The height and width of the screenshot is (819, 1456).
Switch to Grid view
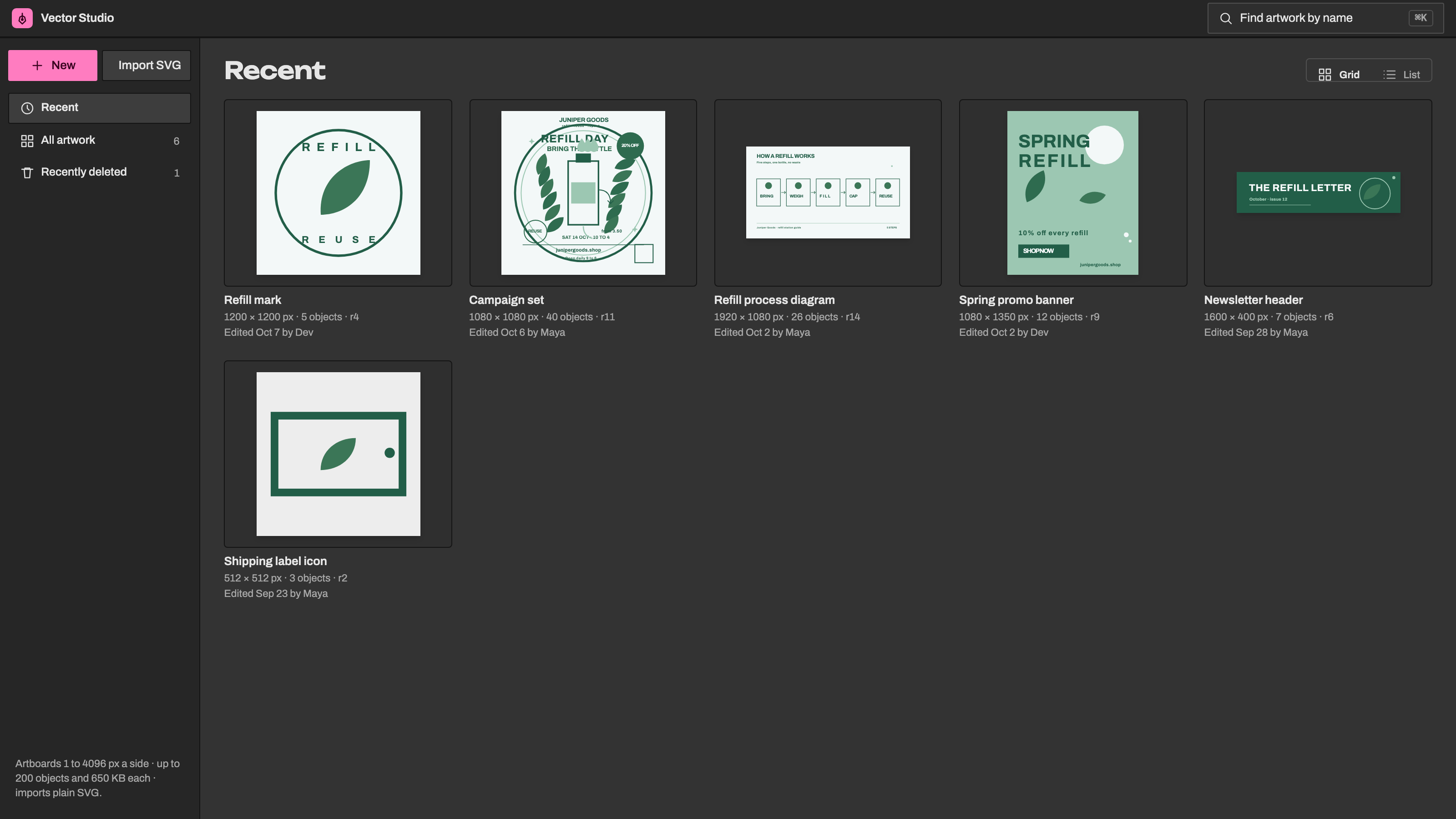pyautogui.click(x=1339, y=74)
